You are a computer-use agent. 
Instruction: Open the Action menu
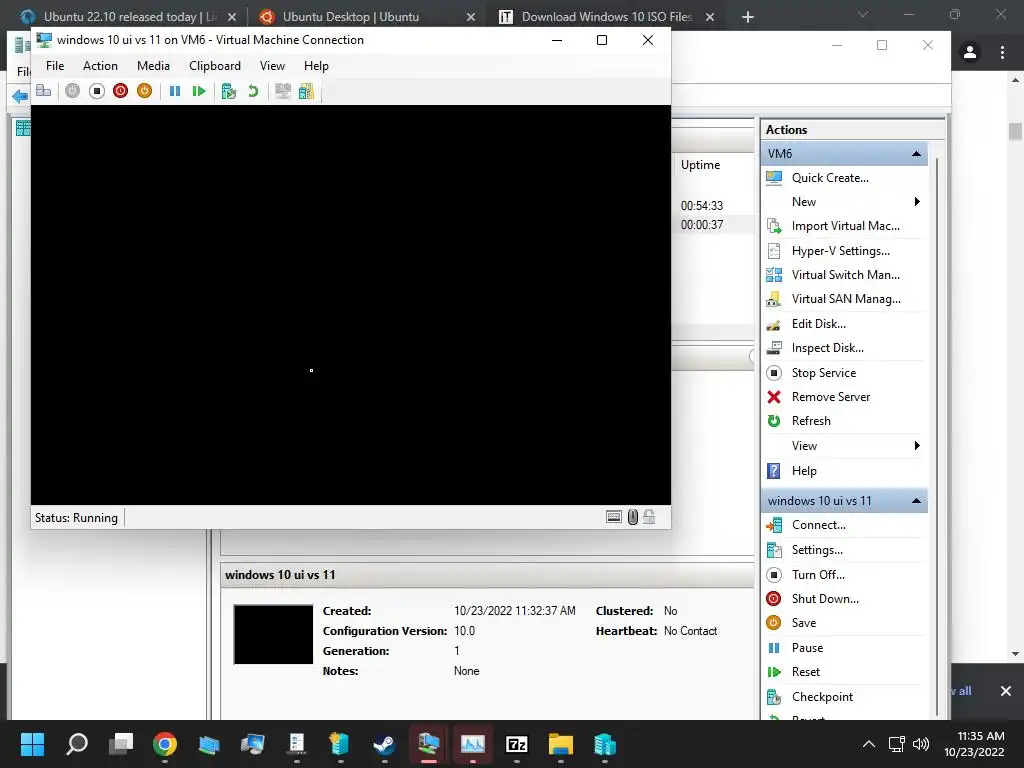100,66
